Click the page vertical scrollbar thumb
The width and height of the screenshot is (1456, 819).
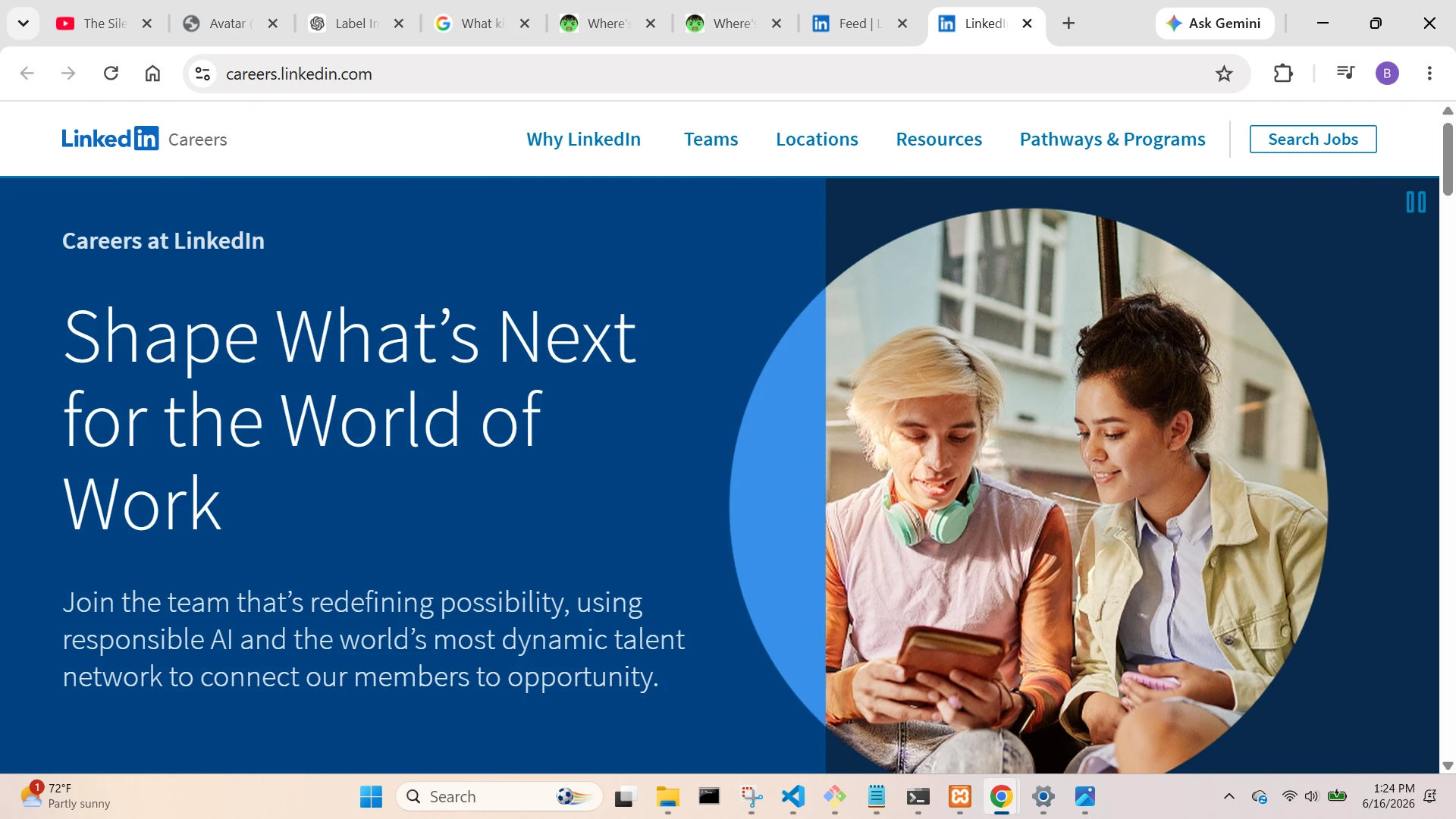(x=1448, y=159)
